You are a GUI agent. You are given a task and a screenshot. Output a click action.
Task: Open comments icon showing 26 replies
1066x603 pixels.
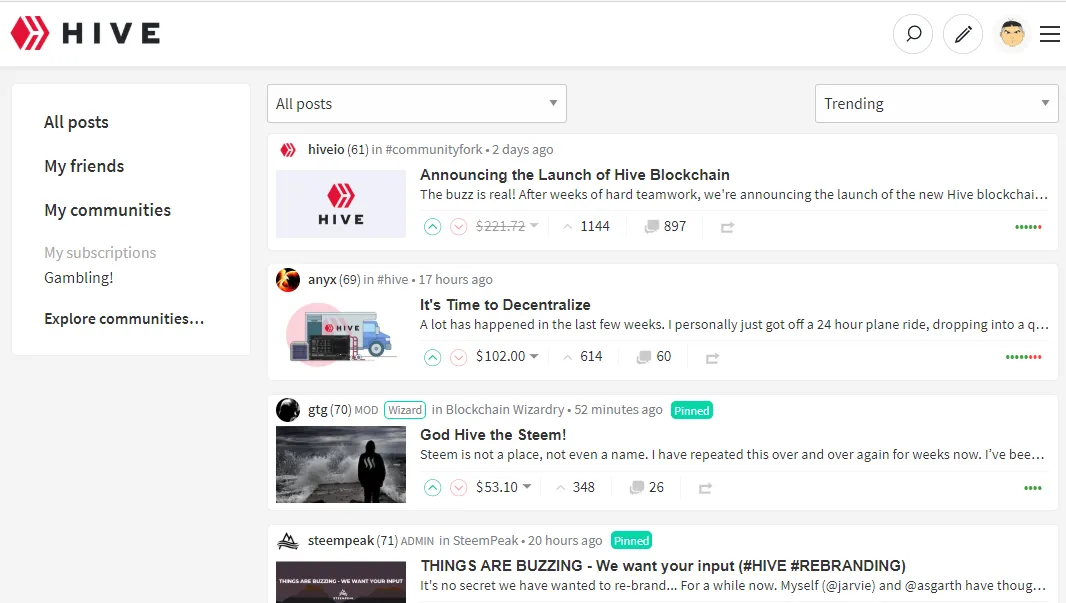tap(637, 487)
